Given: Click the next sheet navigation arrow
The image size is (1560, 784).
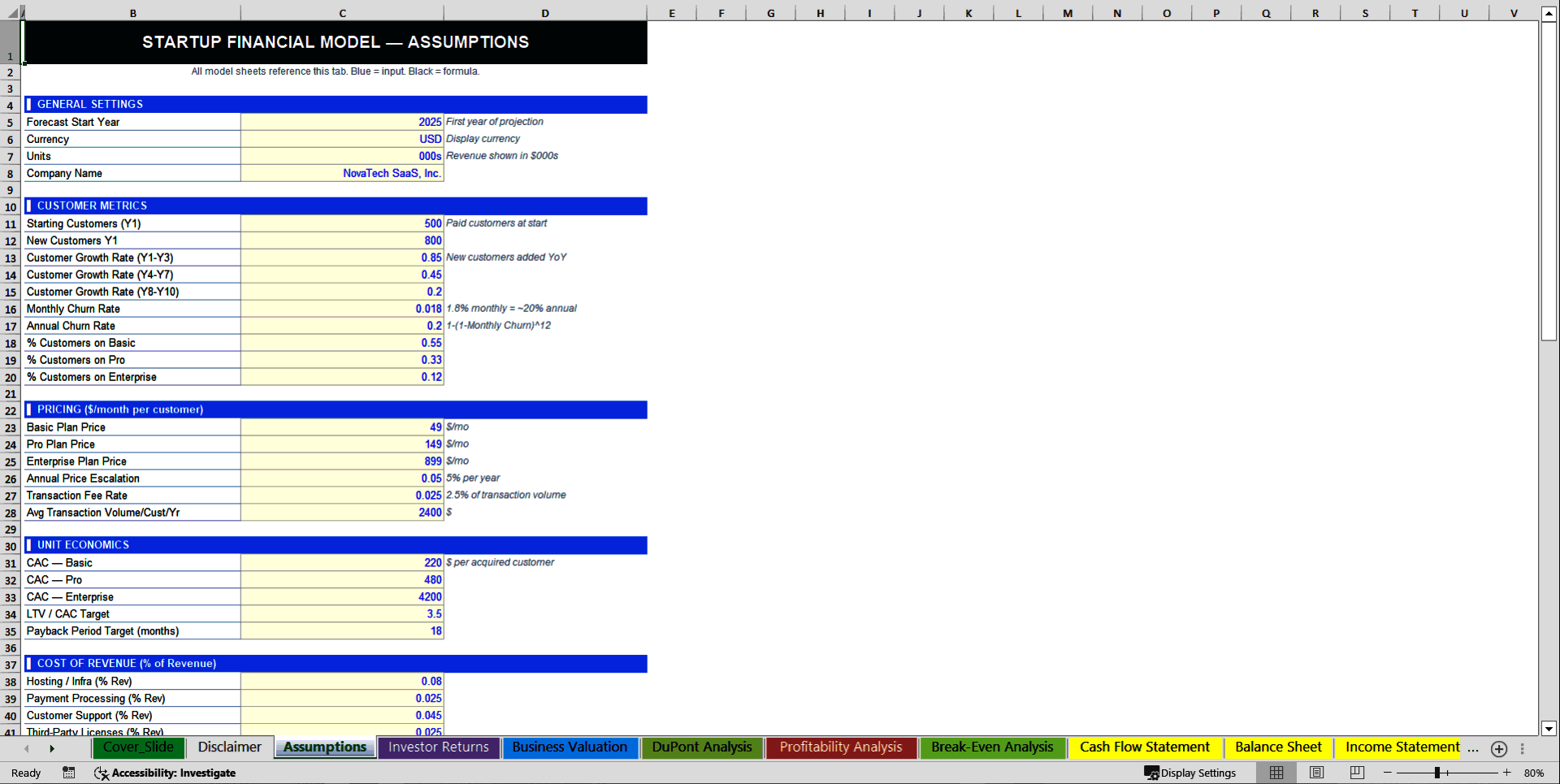Looking at the screenshot, I should coord(52,748).
